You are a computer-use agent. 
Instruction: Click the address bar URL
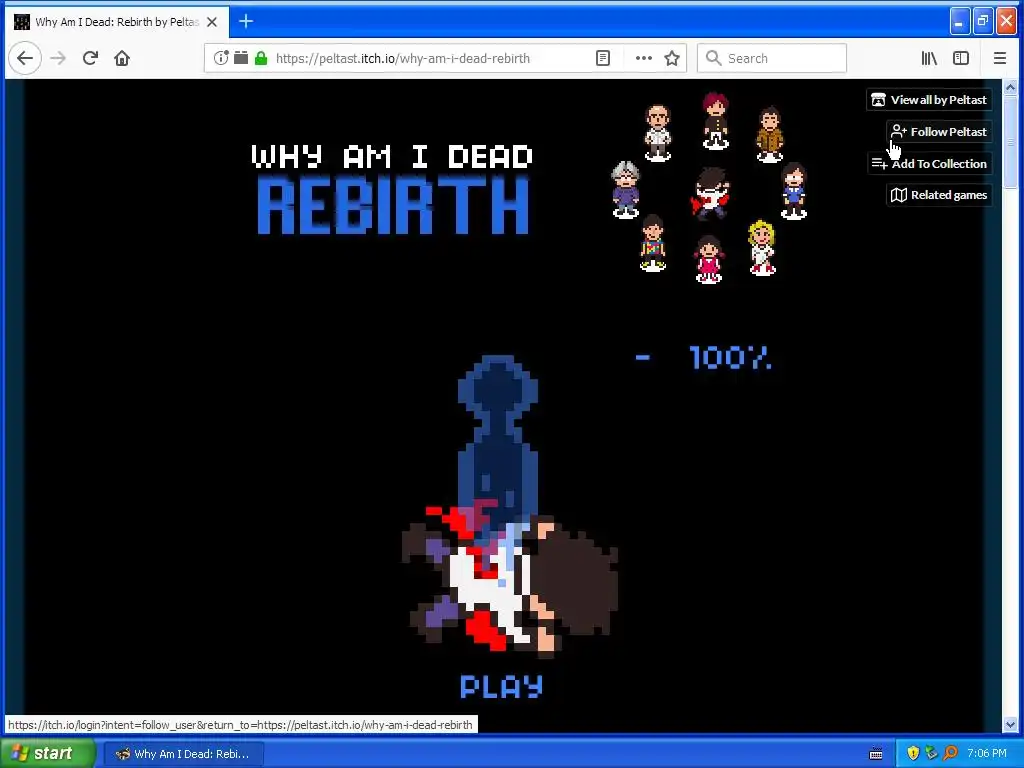click(x=402, y=58)
